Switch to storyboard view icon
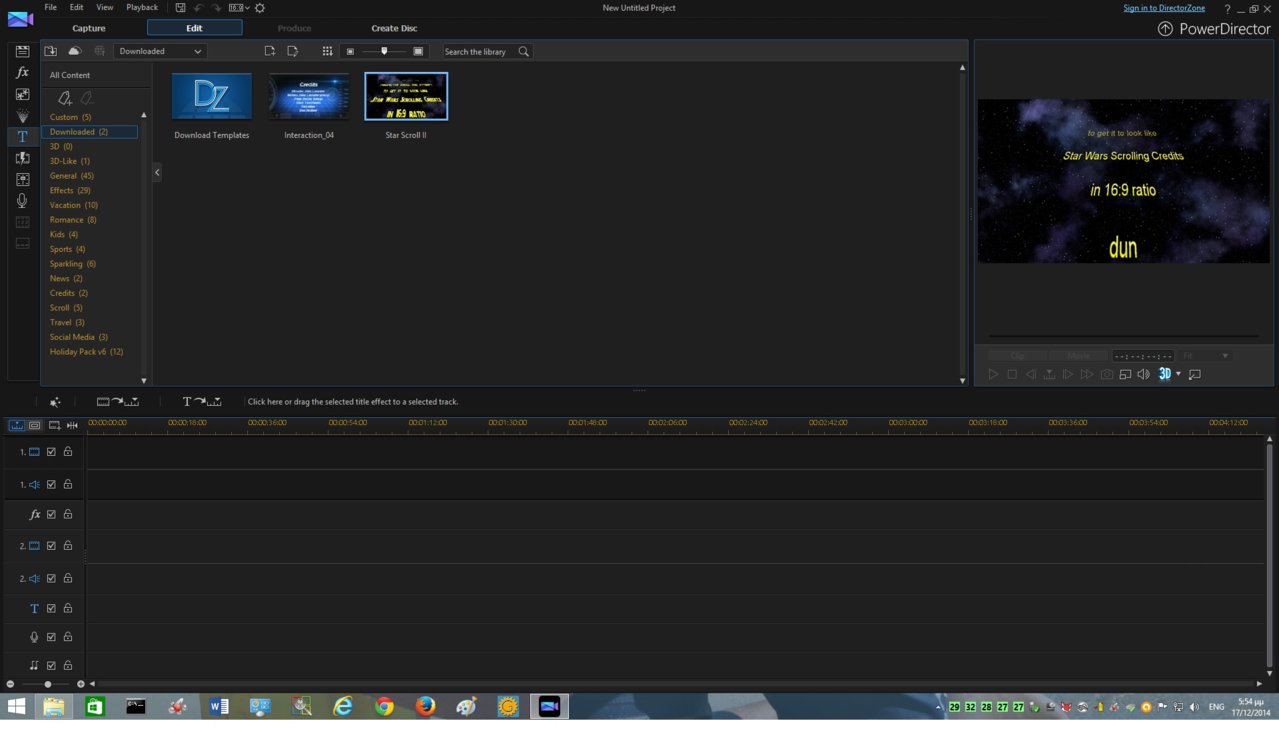Viewport: 1279px width, 755px height. pos(35,425)
